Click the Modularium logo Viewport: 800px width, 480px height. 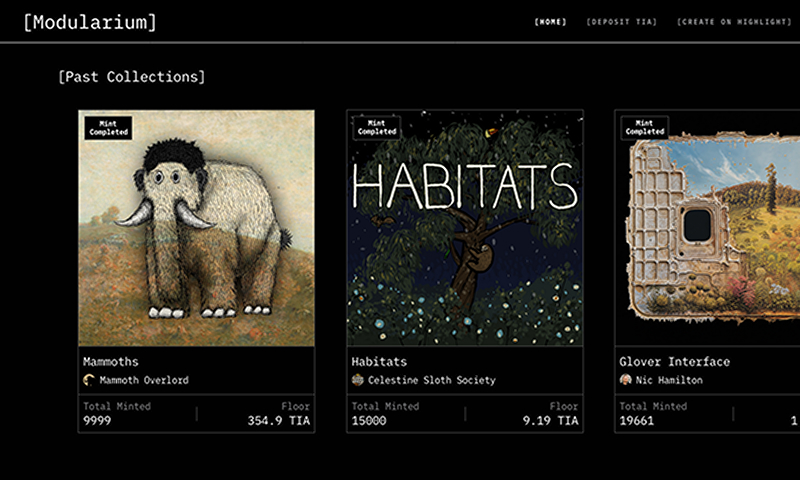point(90,22)
